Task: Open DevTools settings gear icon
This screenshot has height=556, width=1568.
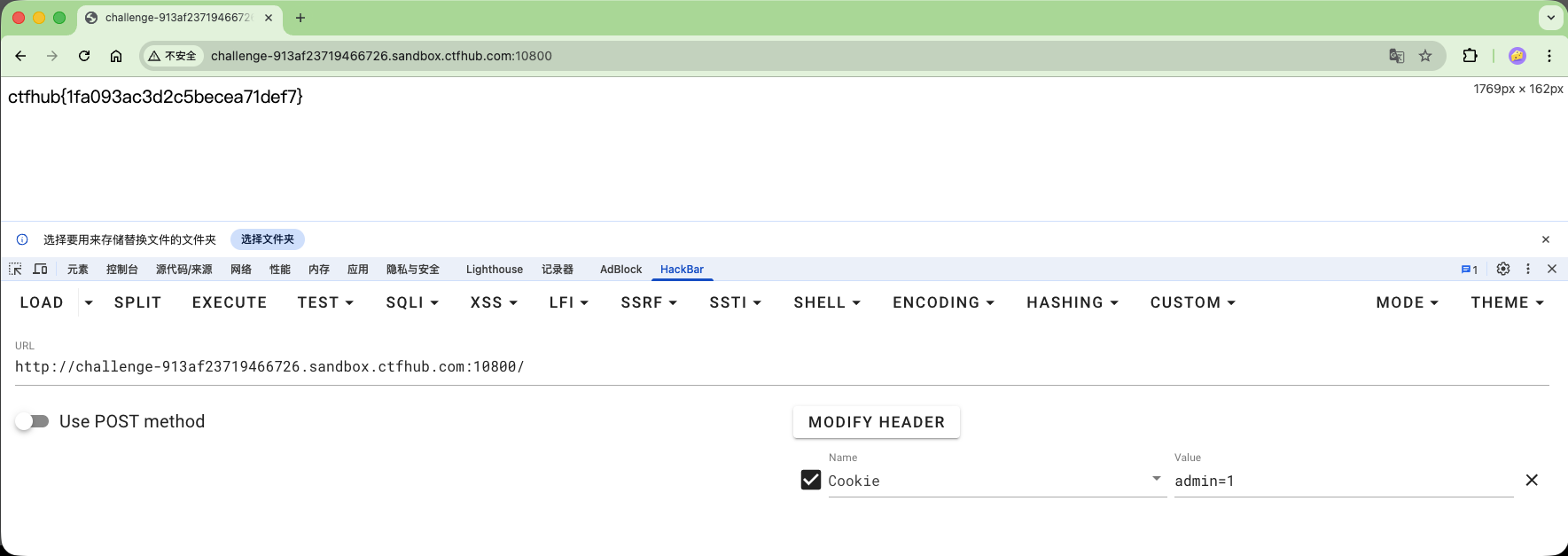Action: (x=1503, y=269)
